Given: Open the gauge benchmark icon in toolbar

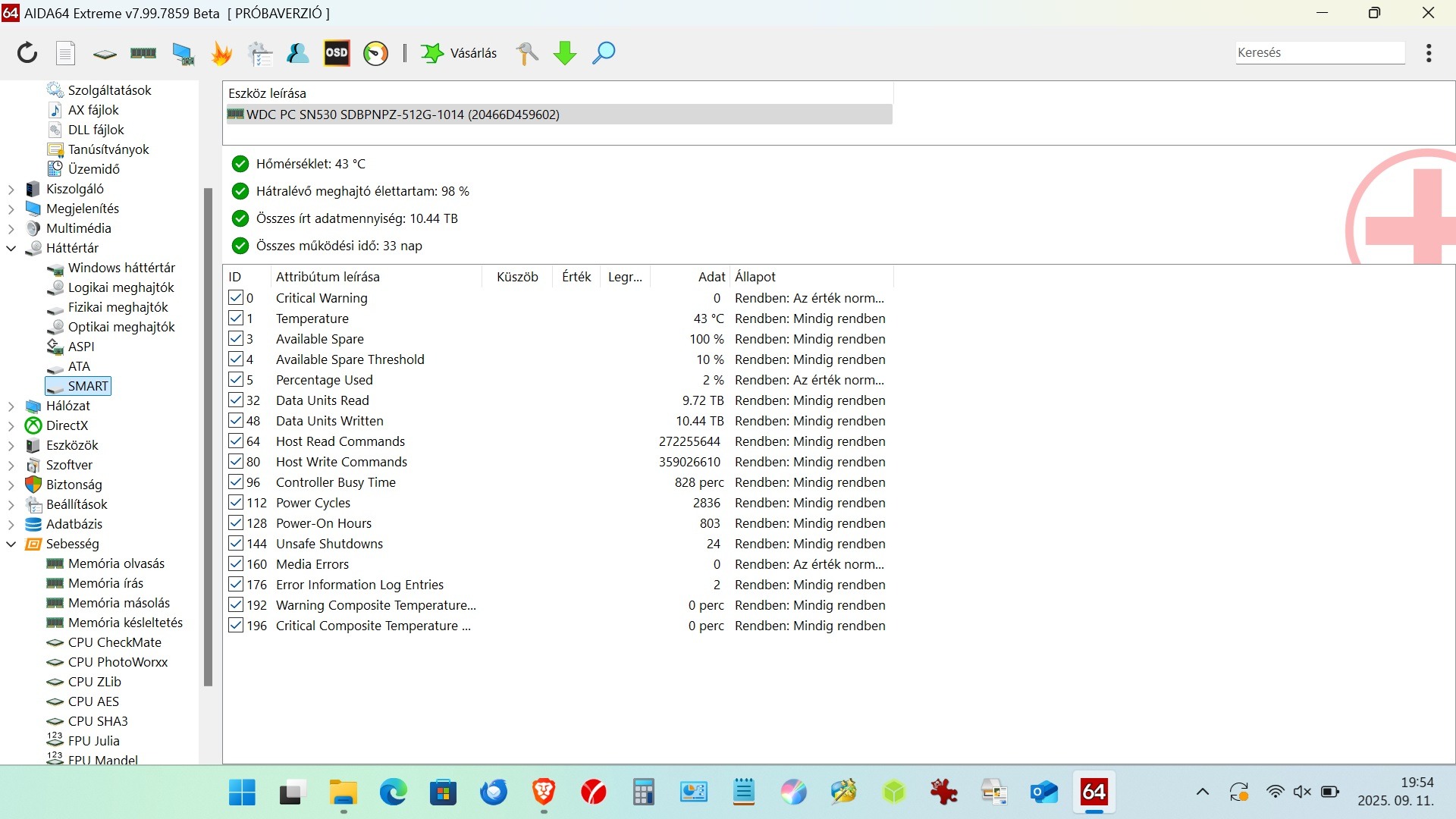Looking at the screenshot, I should [x=375, y=53].
